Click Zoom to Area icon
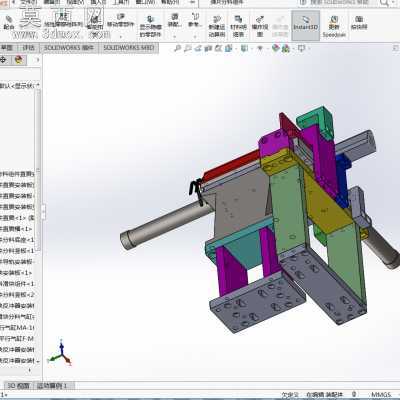This screenshot has width=400, height=400. pyautogui.click(x=188, y=49)
